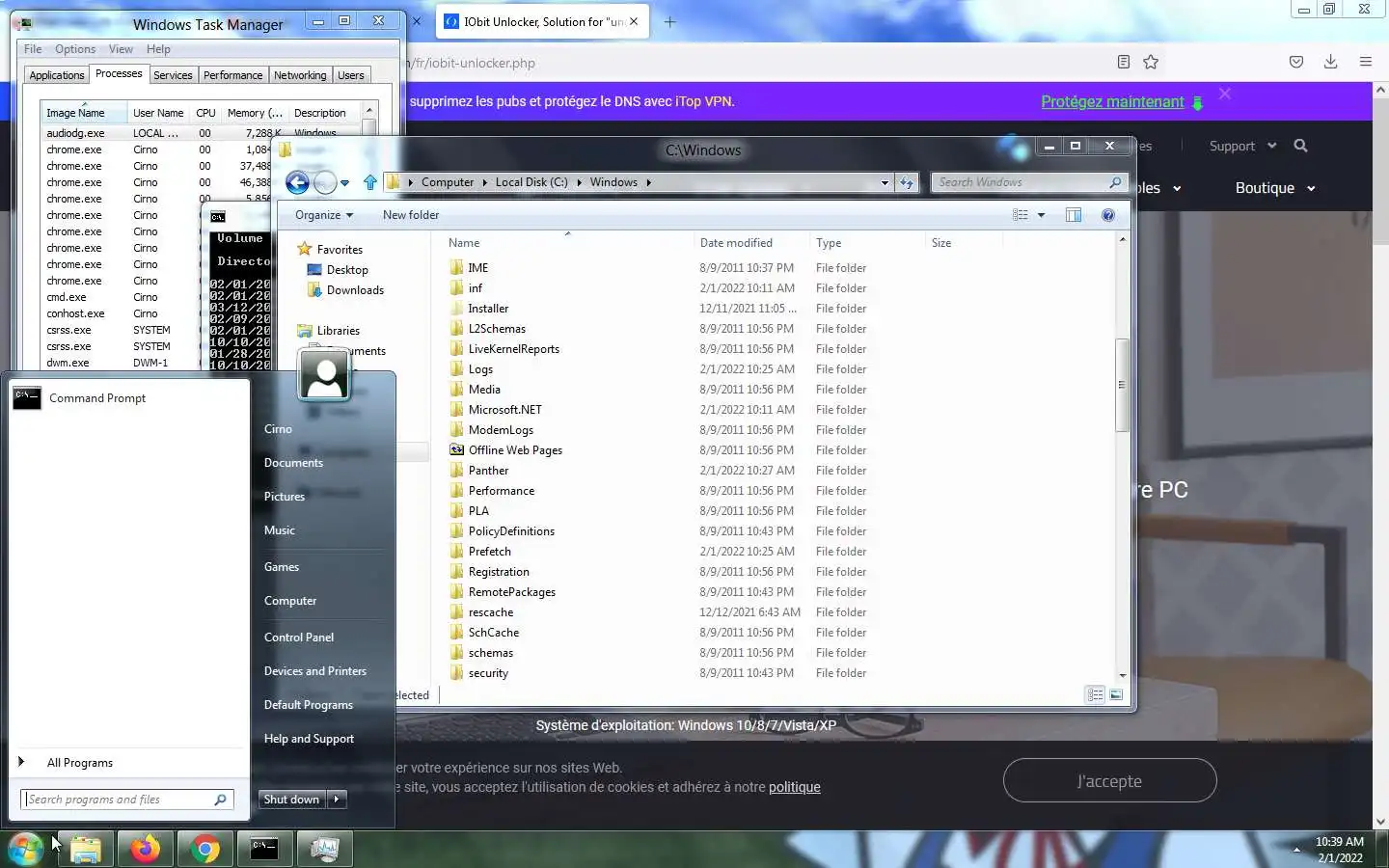Toggle the preview pane icon in Explorer

(x=1074, y=215)
